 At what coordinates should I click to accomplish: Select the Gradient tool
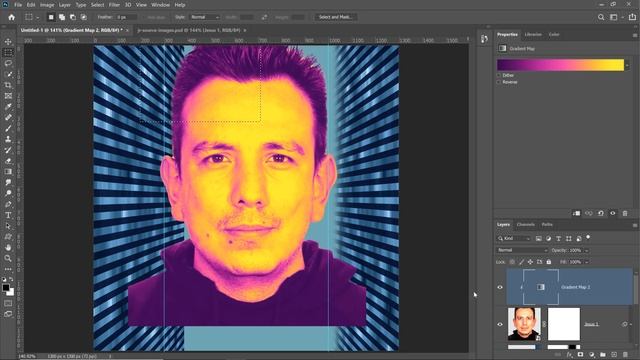pos(8,171)
